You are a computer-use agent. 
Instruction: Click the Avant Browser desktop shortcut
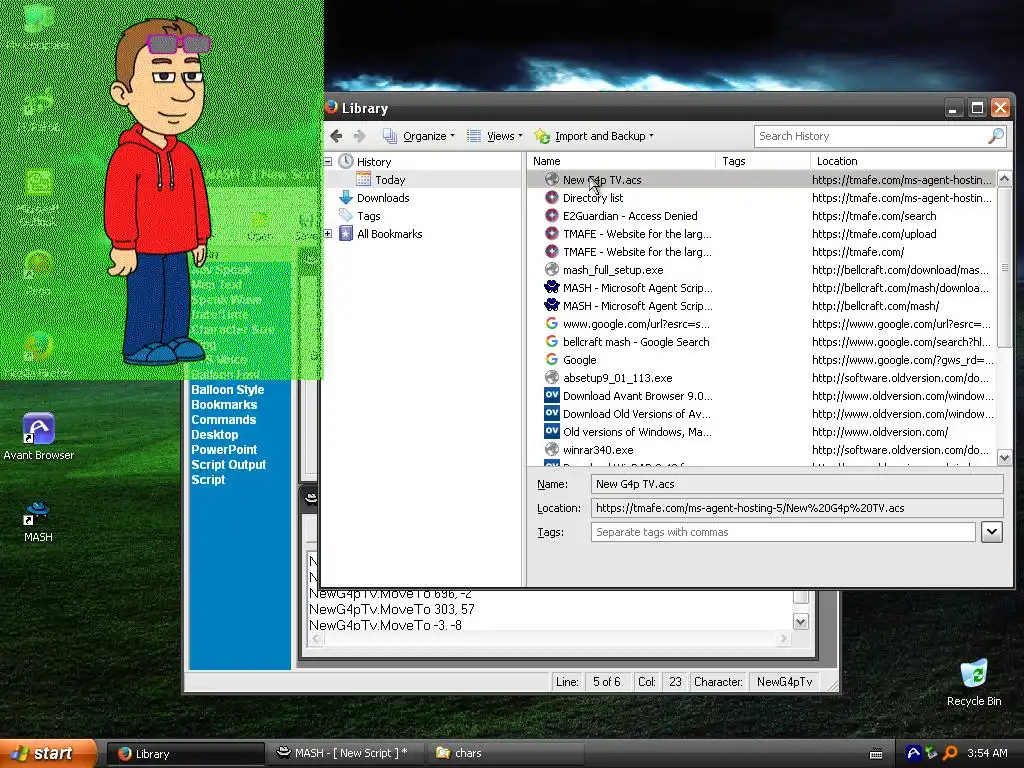pyautogui.click(x=39, y=437)
